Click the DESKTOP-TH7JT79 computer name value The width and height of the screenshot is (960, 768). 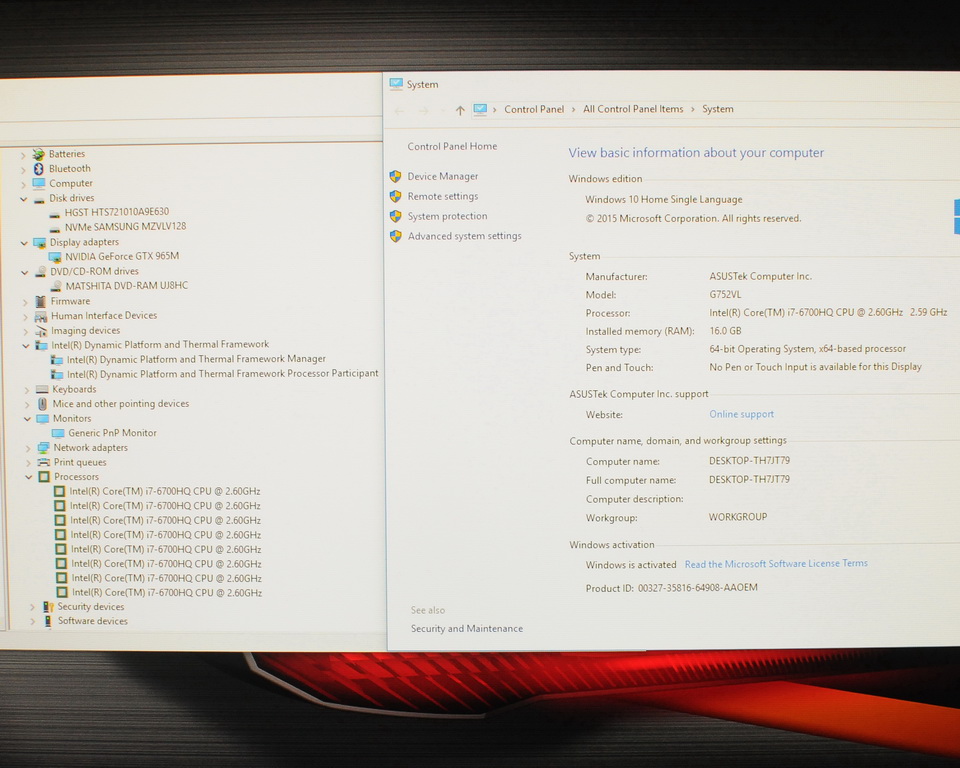pyautogui.click(x=749, y=461)
